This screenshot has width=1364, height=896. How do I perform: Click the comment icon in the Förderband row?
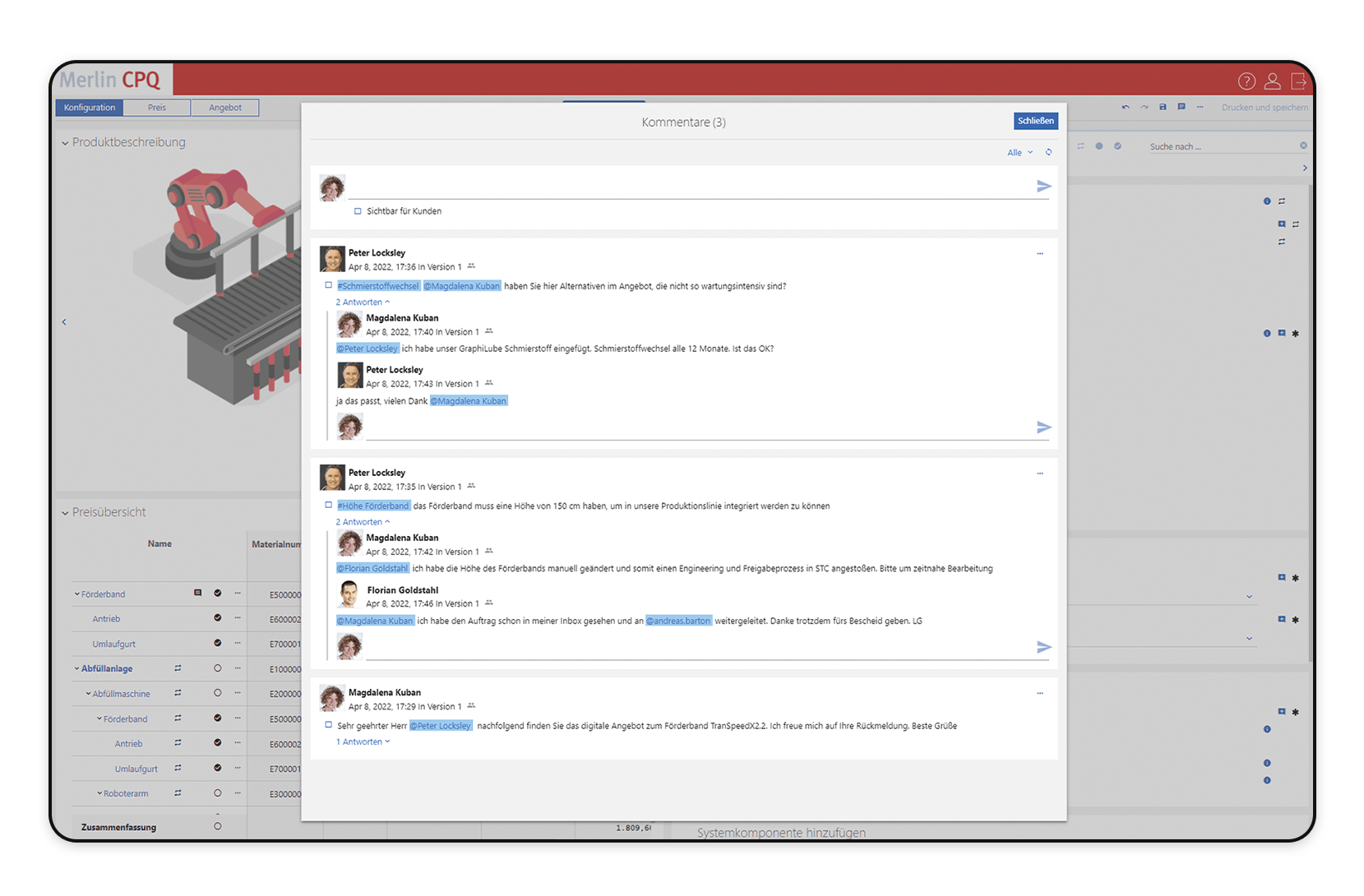click(x=197, y=593)
